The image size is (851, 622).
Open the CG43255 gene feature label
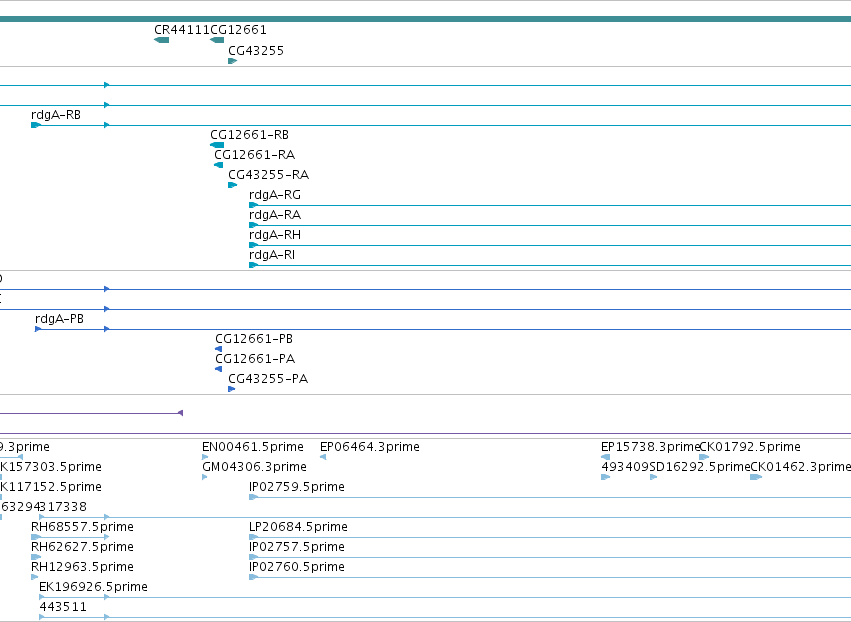pyautogui.click(x=256, y=51)
